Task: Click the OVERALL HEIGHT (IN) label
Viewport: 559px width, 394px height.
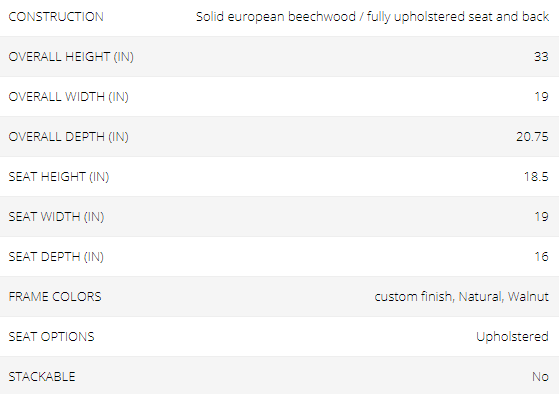Action: pyautogui.click(x=71, y=57)
